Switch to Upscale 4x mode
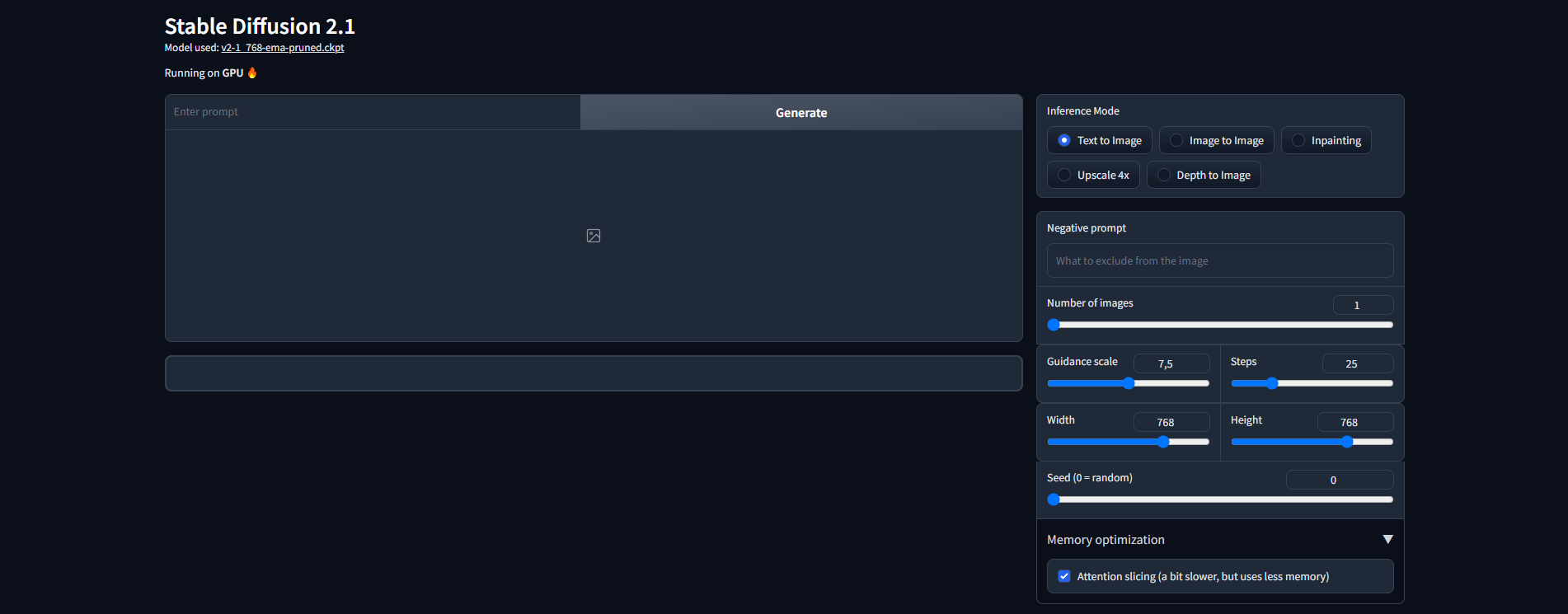 coord(1093,175)
